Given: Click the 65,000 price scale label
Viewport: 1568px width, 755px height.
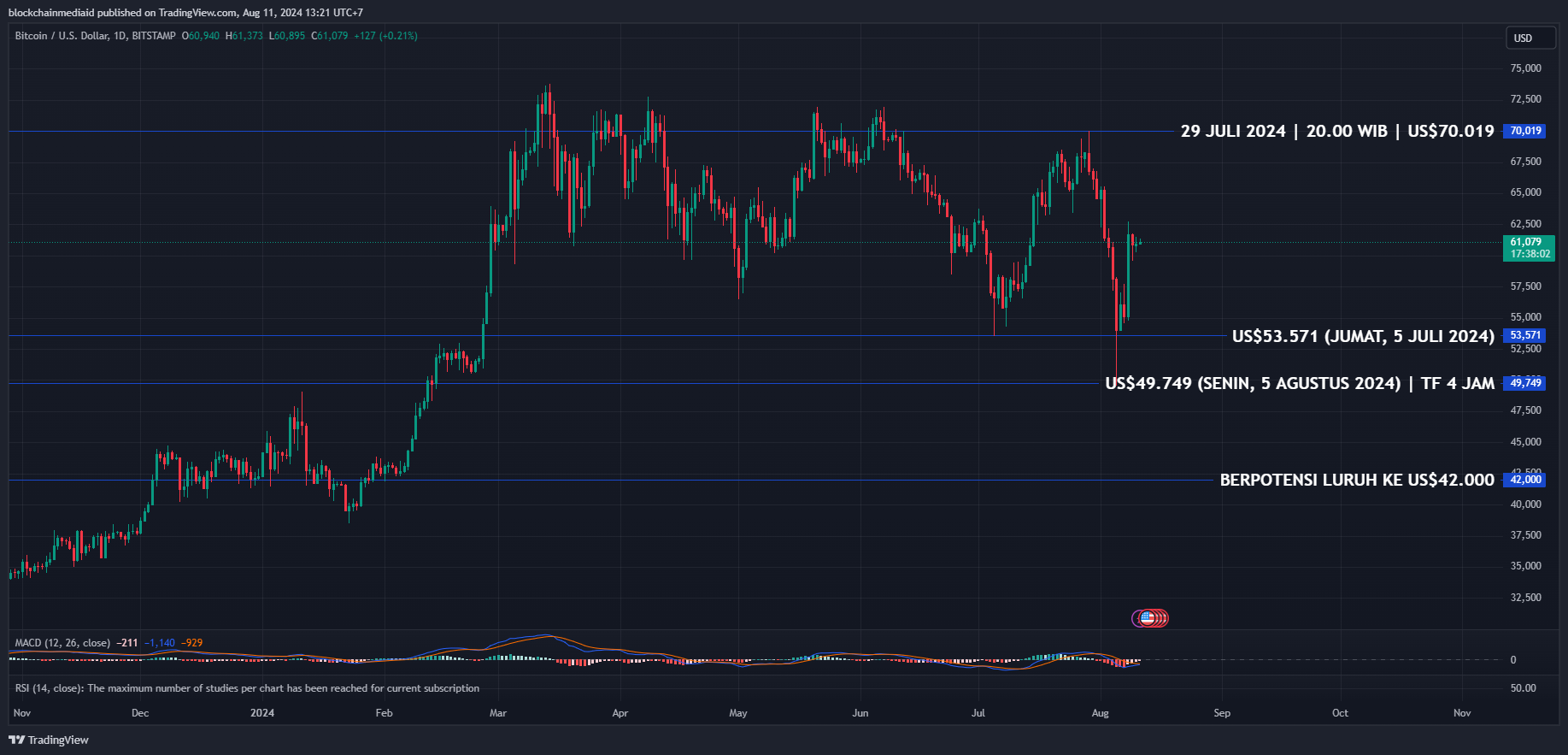Looking at the screenshot, I should (x=1526, y=192).
